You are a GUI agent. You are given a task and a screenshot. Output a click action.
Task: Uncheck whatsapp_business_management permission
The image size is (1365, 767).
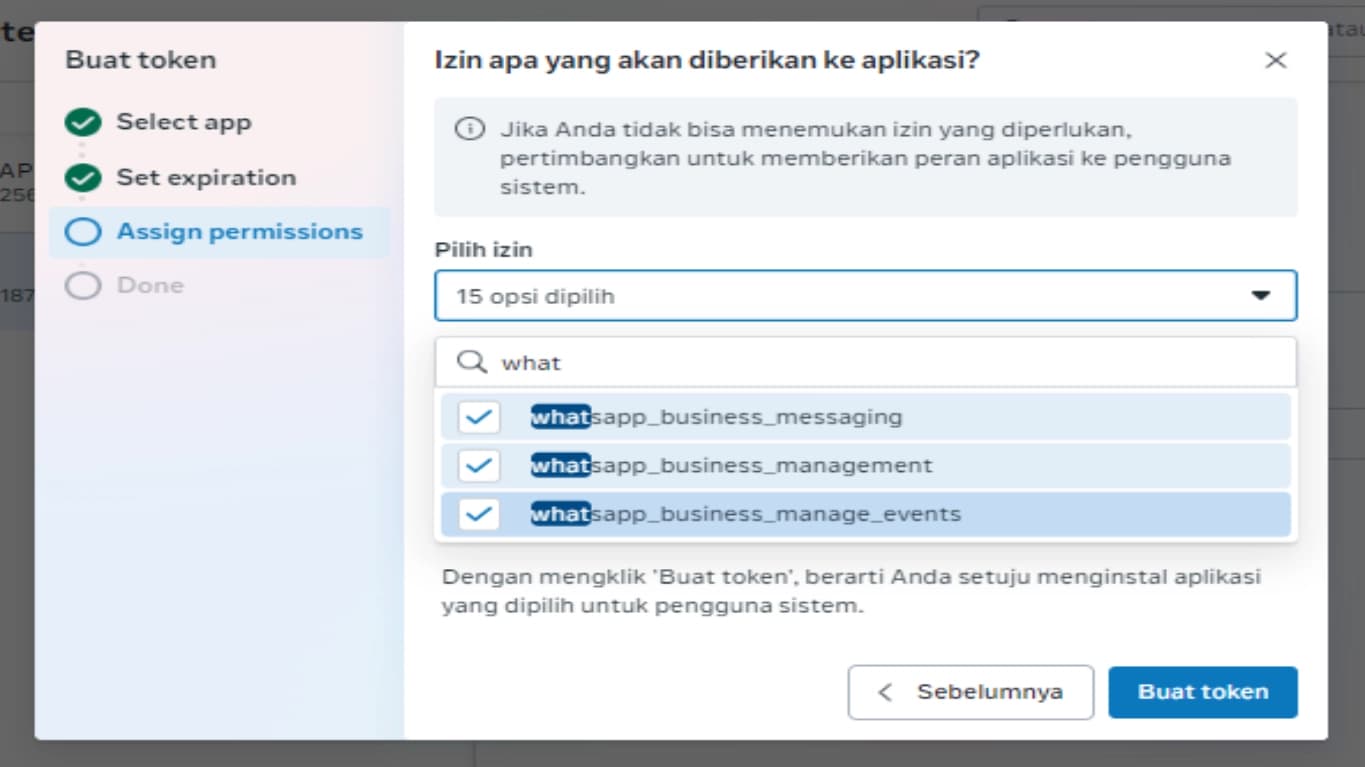478,465
